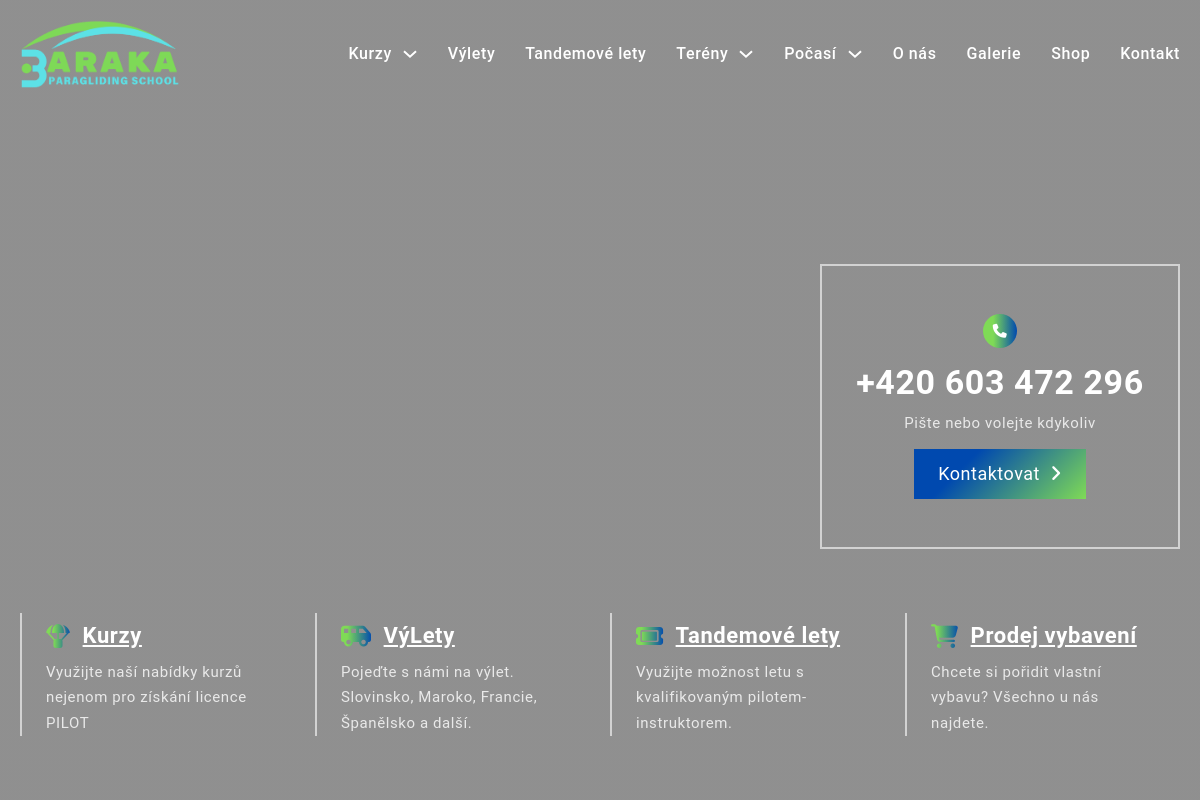The image size is (1200, 800).
Task: Expand the Terény menu chevron
Action: pos(746,54)
